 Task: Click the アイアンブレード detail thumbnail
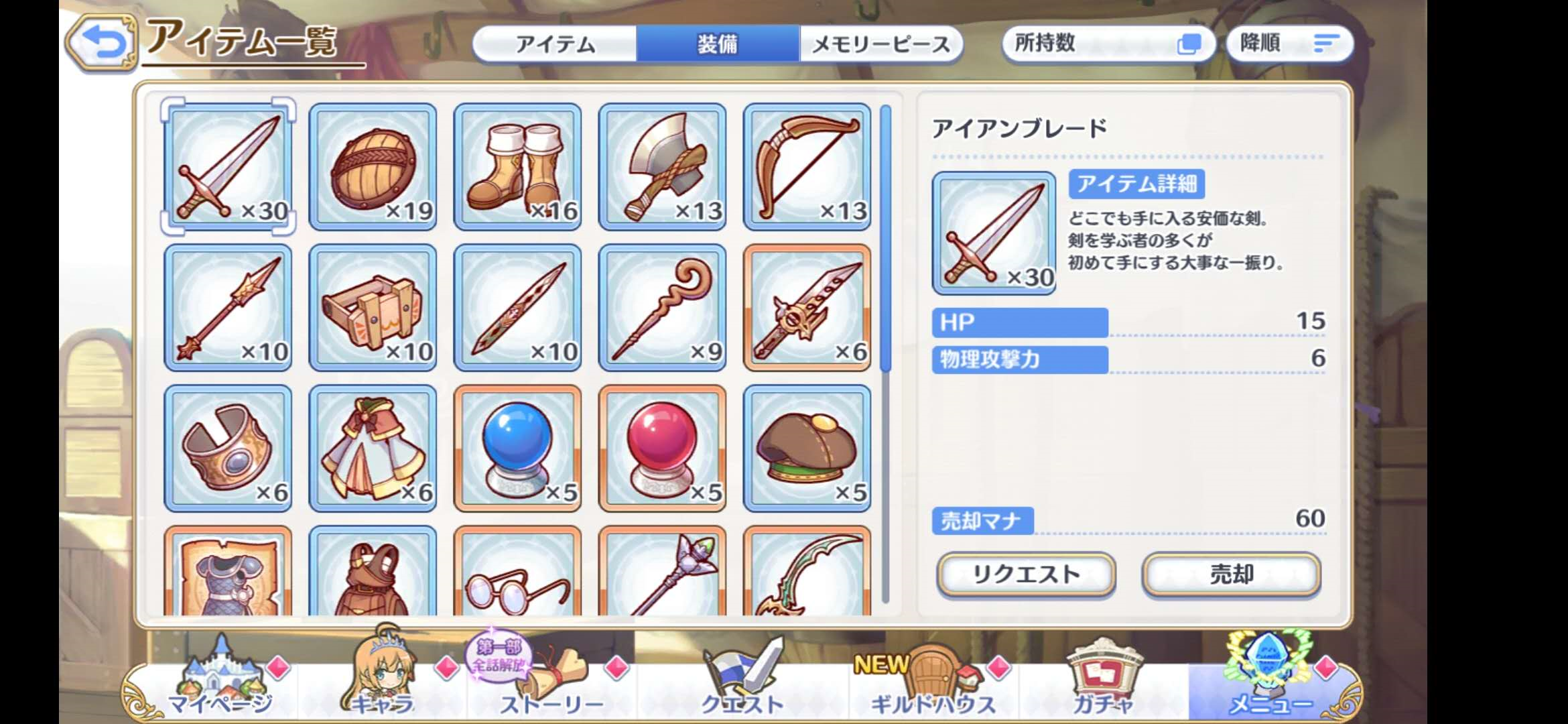pyautogui.click(x=994, y=233)
